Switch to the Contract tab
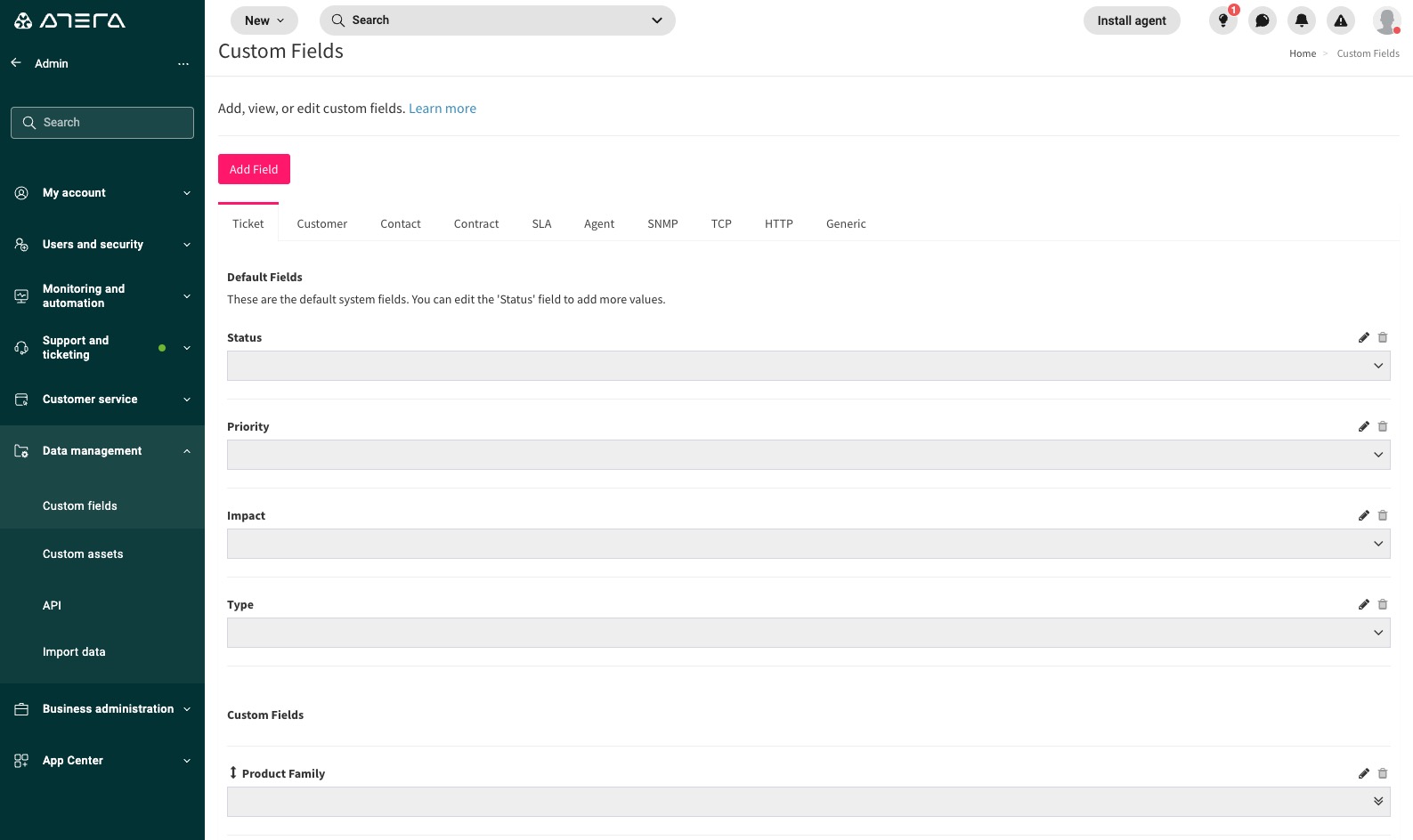The width and height of the screenshot is (1413, 840). tap(476, 223)
